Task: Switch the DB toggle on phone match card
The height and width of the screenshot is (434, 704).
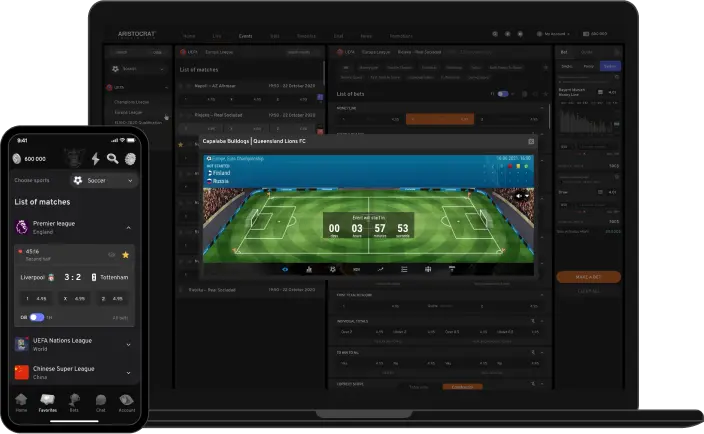Action: 37,317
